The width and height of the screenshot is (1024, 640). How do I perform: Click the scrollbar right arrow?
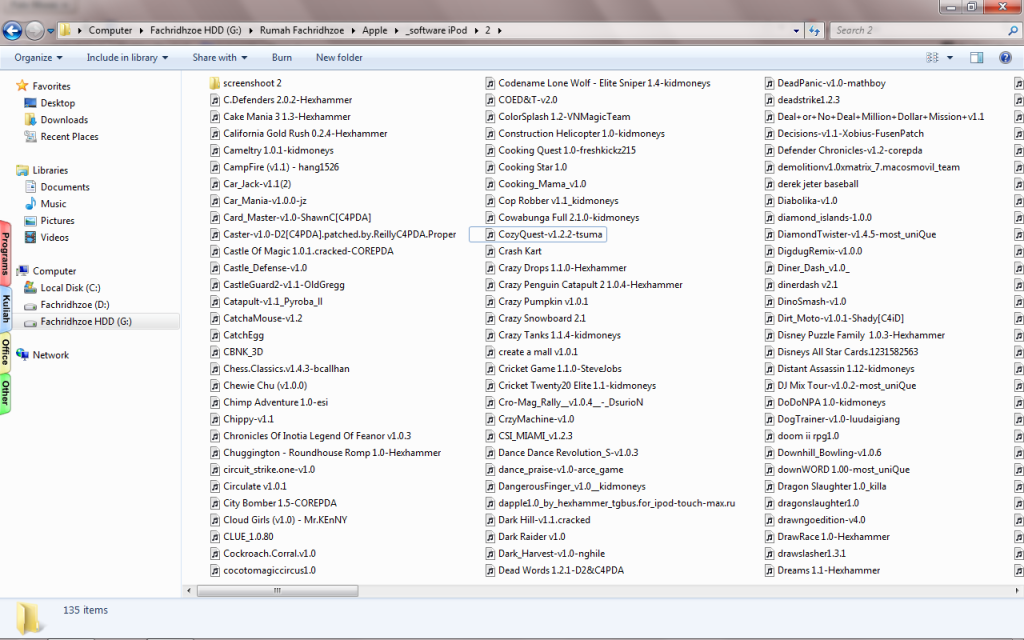pos(1016,590)
